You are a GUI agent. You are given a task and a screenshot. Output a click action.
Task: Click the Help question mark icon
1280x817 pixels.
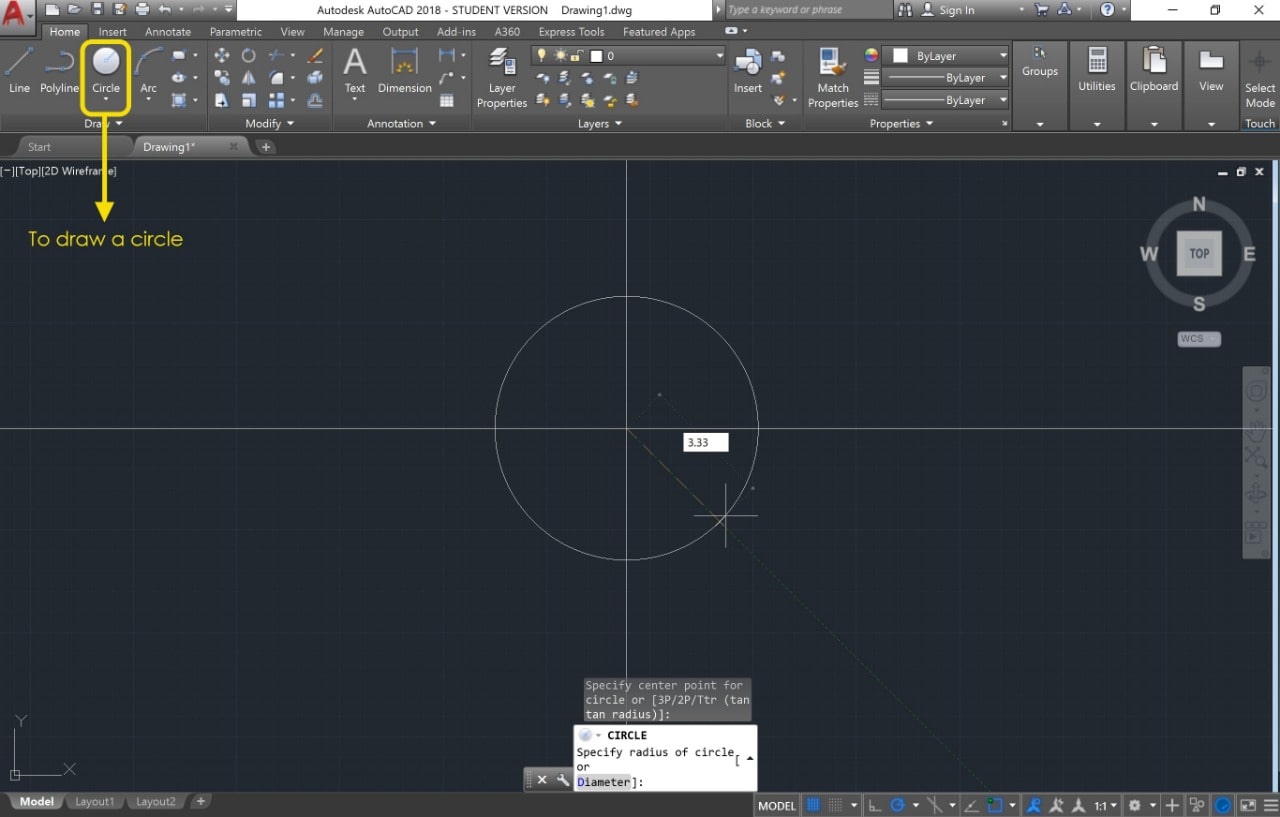(x=1107, y=9)
